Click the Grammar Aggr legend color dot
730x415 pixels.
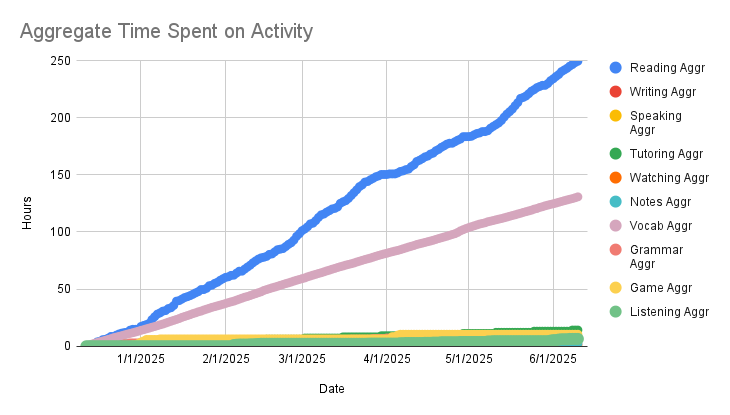pyautogui.click(x=616, y=250)
